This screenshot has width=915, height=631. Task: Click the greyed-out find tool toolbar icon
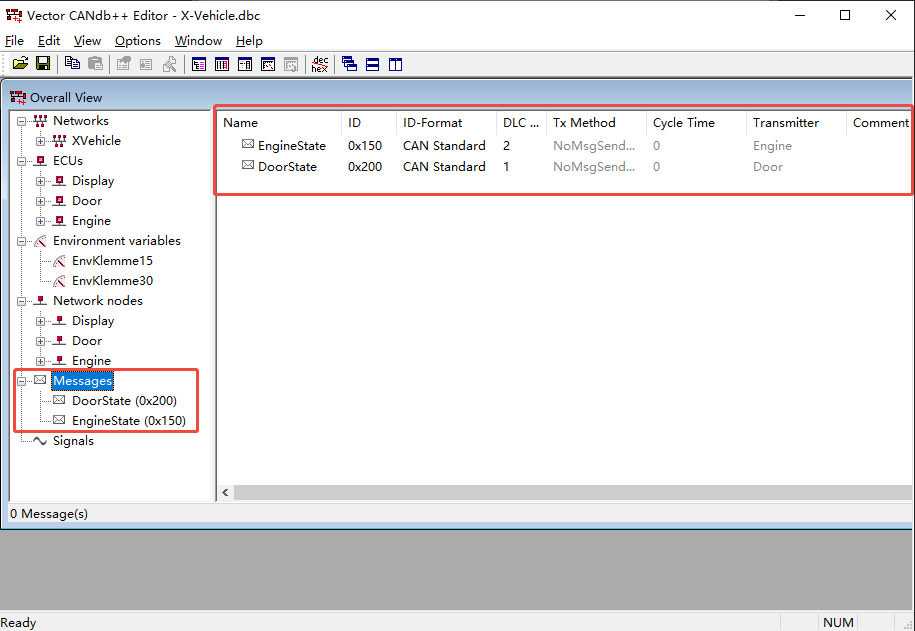[x=170, y=64]
